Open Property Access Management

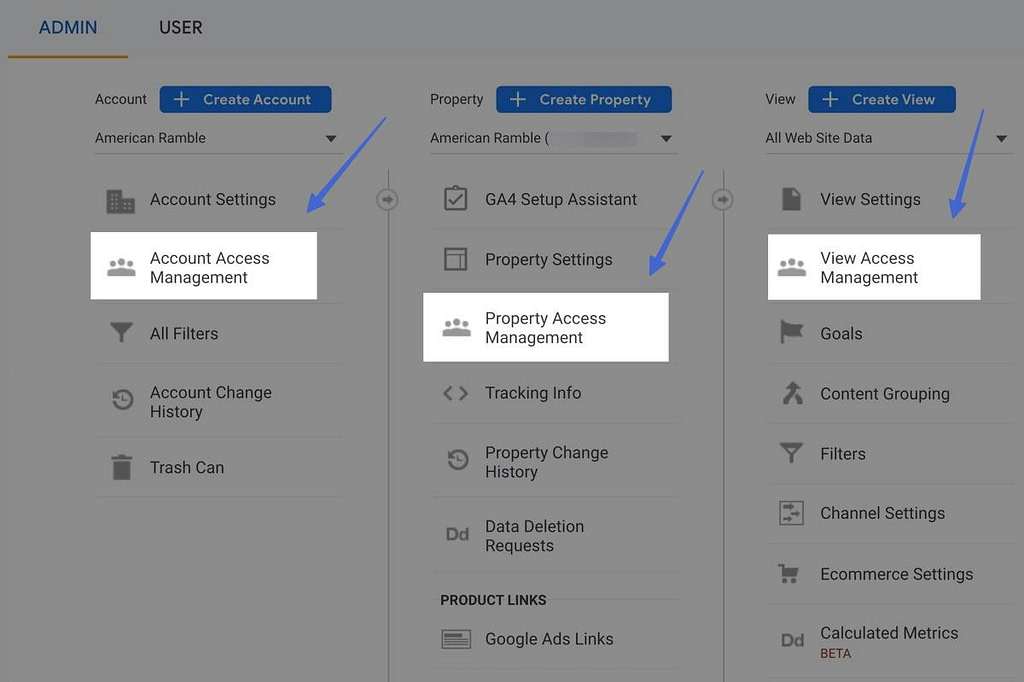pyautogui.click(x=546, y=327)
